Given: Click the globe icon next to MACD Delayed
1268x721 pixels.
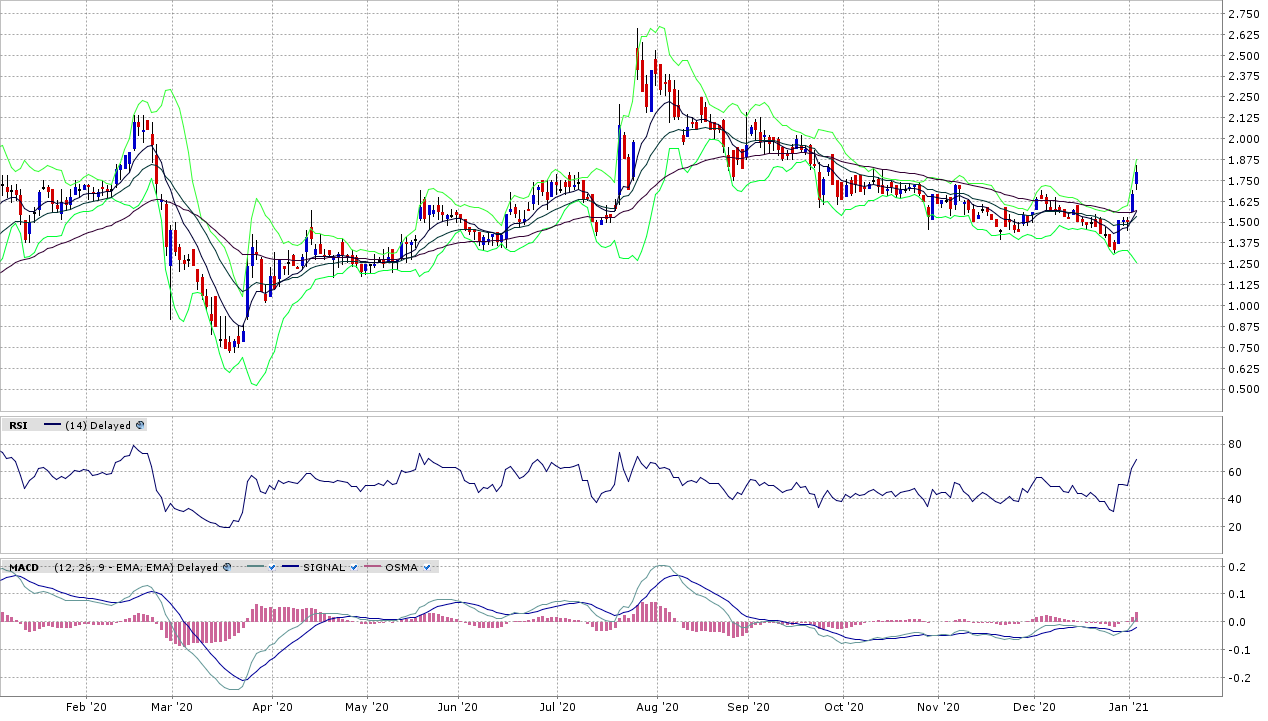Looking at the screenshot, I should [227, 567].
